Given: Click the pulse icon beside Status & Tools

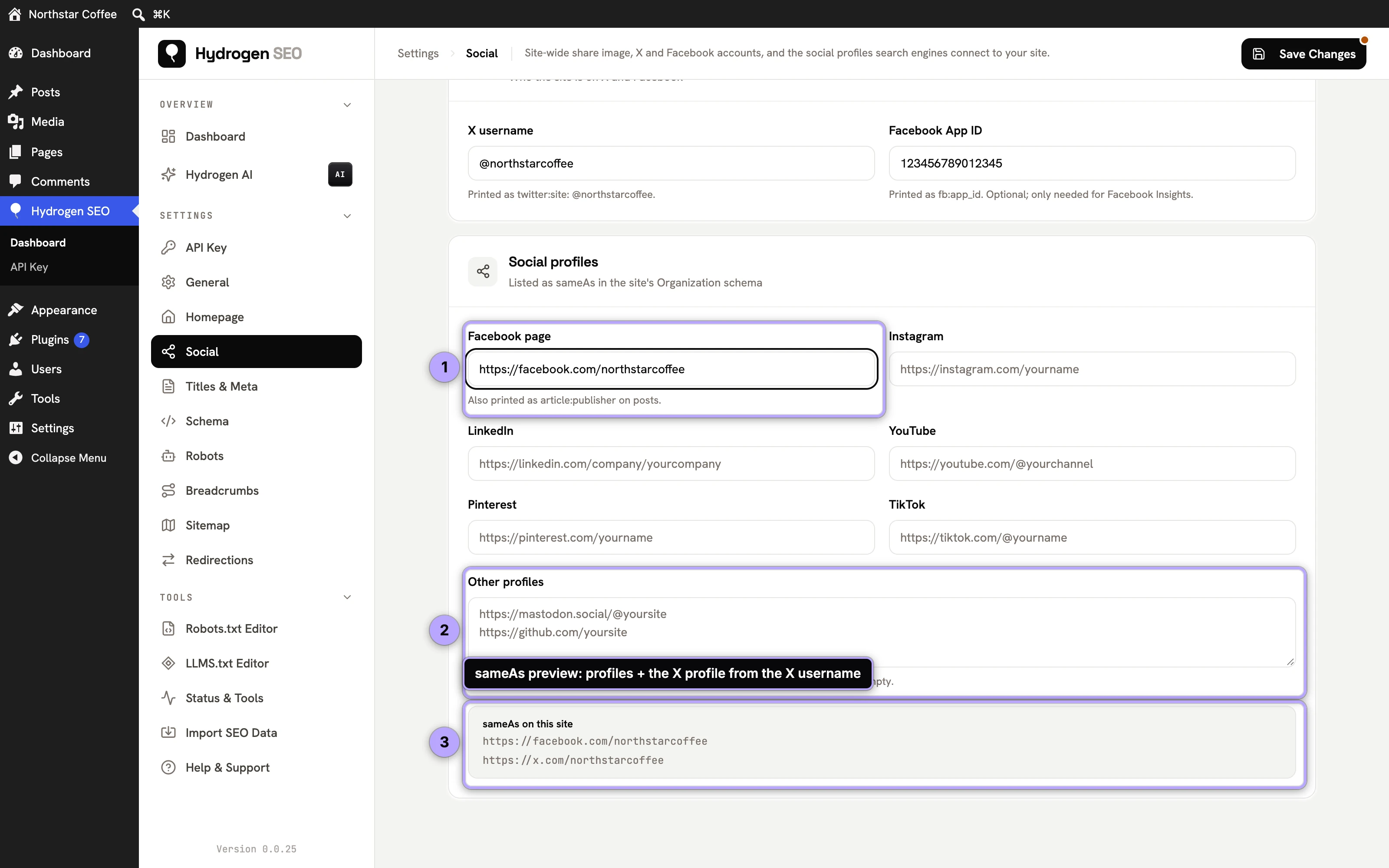Looking at the screenshot, I should coord(168,698).
